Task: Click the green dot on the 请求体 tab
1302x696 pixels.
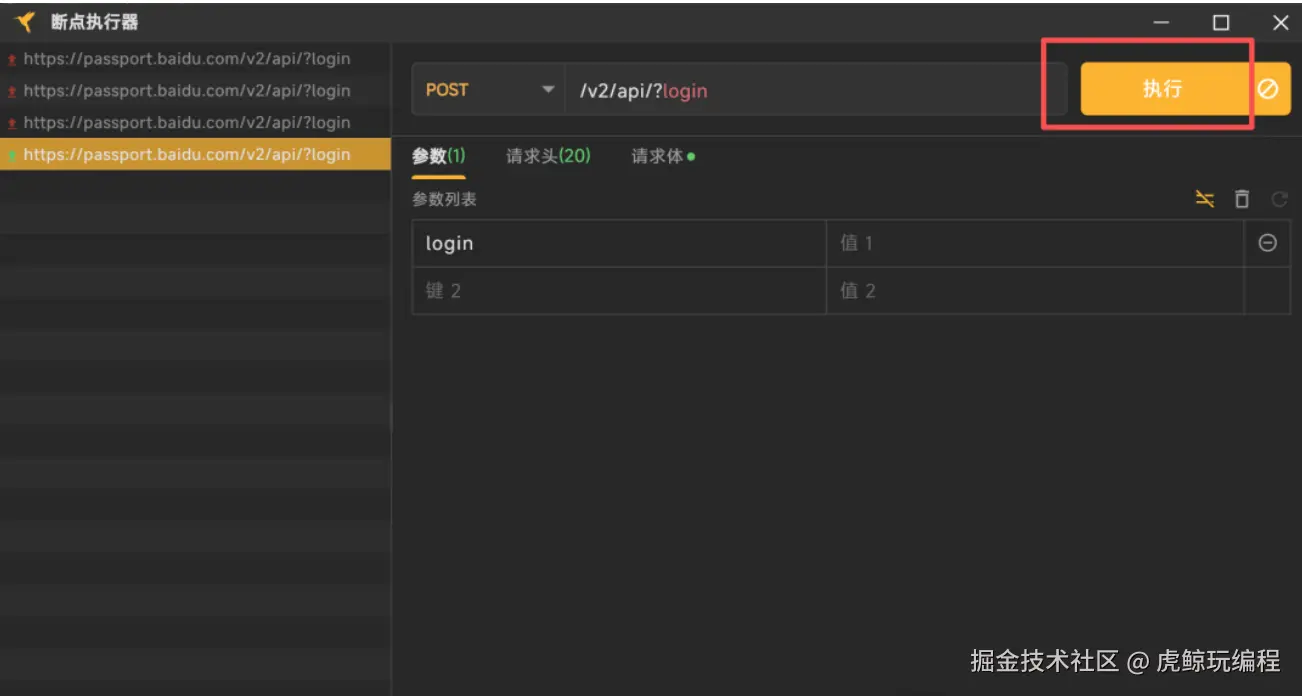Action: [x=692, y=155]
